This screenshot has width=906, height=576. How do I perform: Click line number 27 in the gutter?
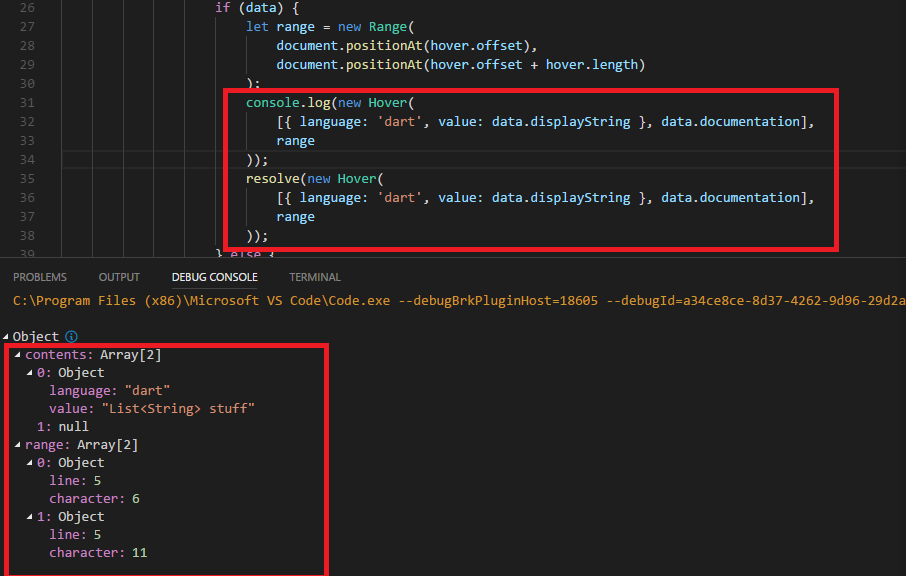(27, 27)
